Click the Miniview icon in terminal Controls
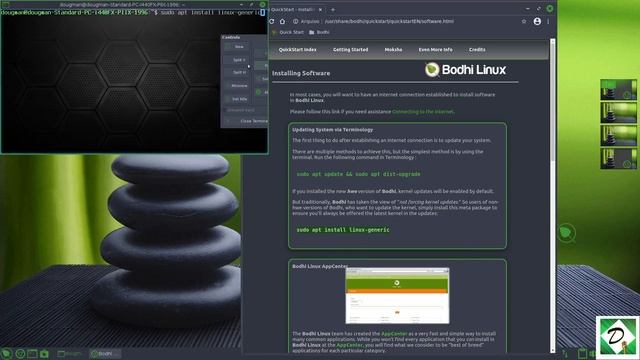Image resolution: width=640 pixels, height=360 pixels. click(x=228, y=86)
